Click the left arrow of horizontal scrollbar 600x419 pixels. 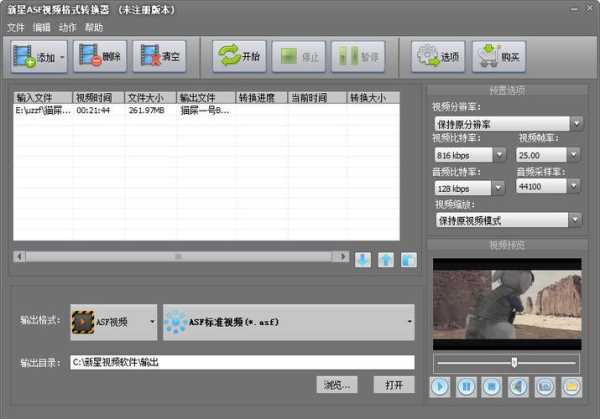(20, 256)
